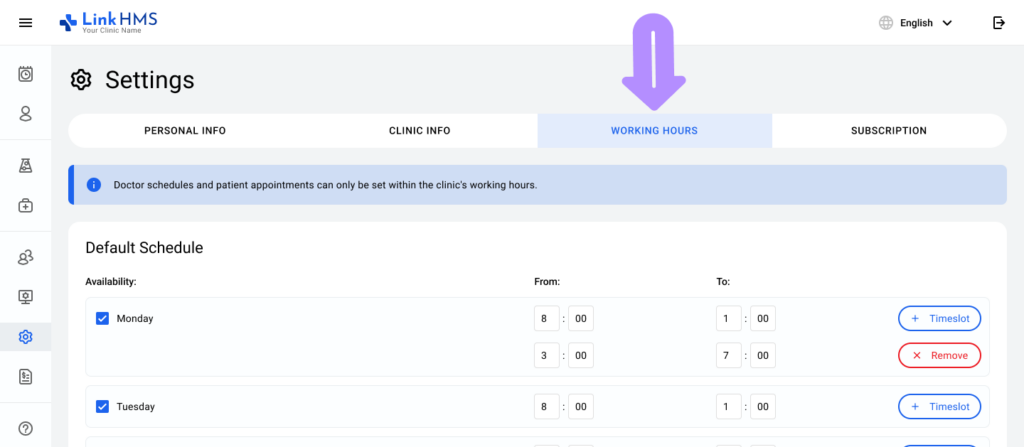This screenshot has height=447, width=1024.
Task: Click the Availability: column label
Action: [111, 282]
